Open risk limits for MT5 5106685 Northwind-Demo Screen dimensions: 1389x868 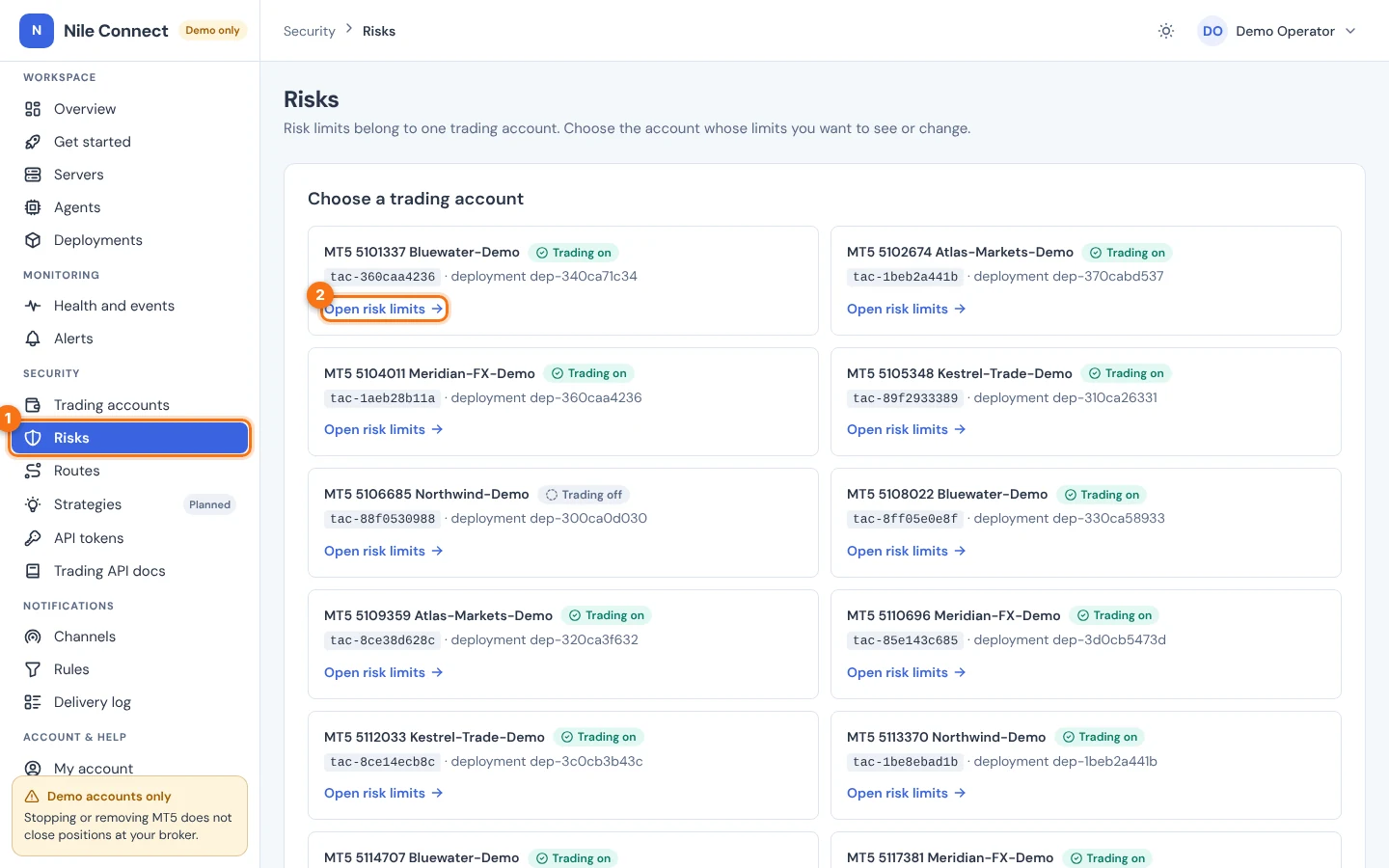384,551
